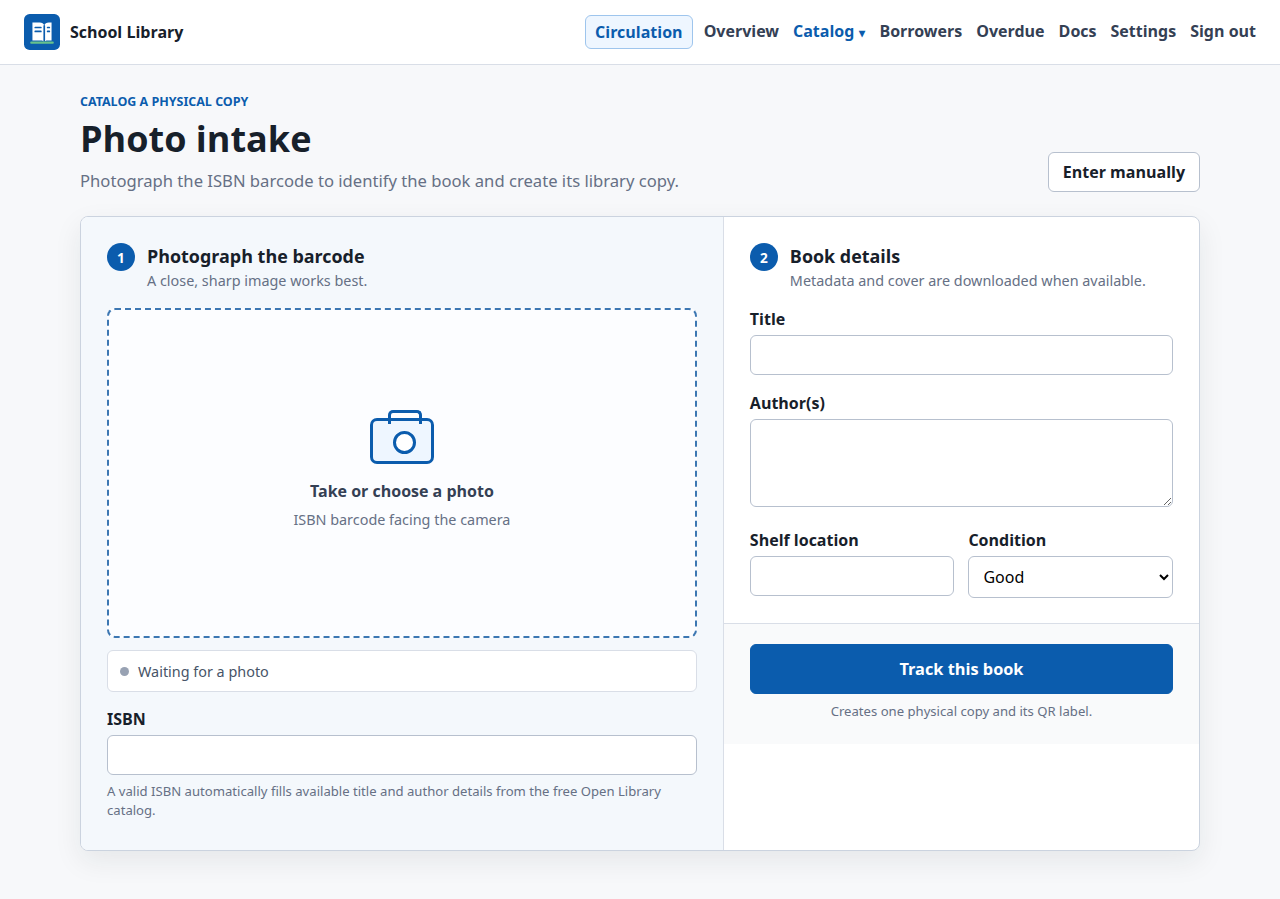This screenshot has height=899, width=1280.
Task: Click the step 2 number badge
Action: (764, 258)
